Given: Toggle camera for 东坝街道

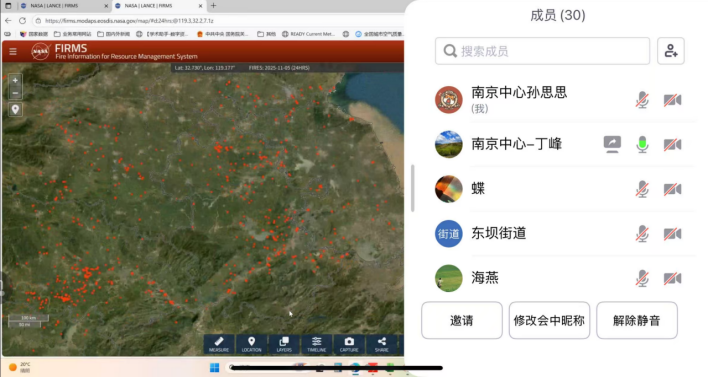Looking at the screenshot, I should pos(672,233).
